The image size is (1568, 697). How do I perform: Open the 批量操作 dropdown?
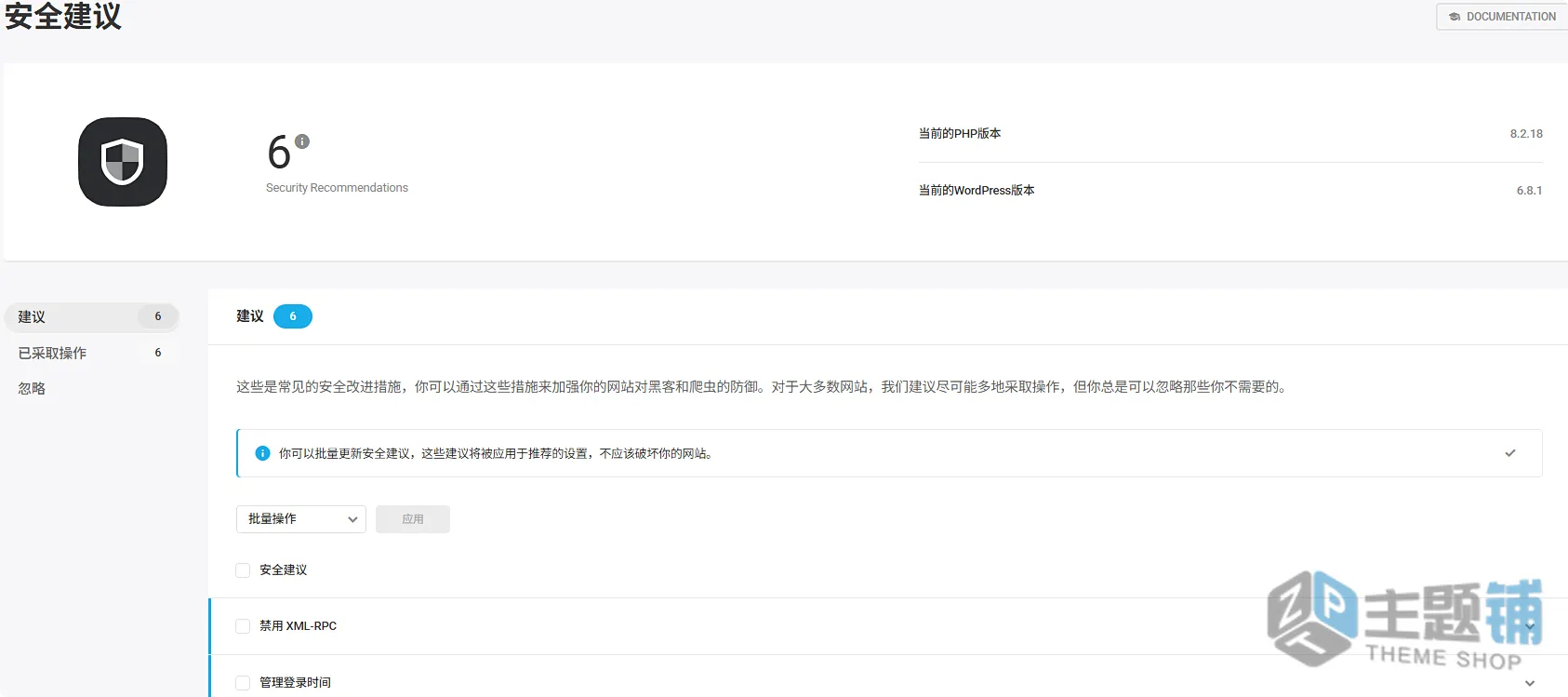coord(301,519)
